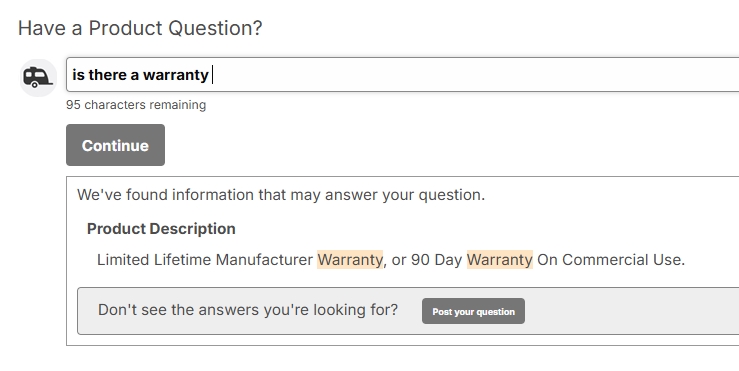This screenshot has height=371, width=739.
Task: Click the Post your question button
Action: [x=473, y=311]
